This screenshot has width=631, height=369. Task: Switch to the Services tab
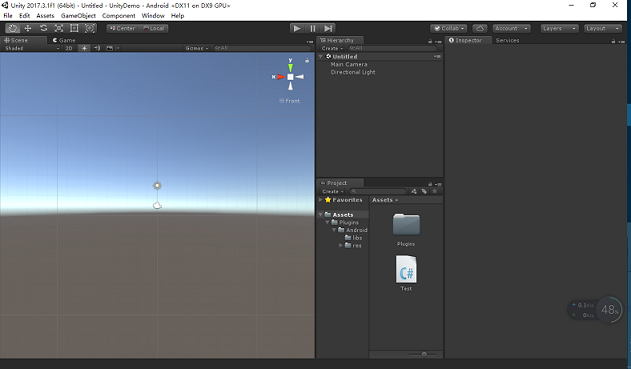pos(507,40)
